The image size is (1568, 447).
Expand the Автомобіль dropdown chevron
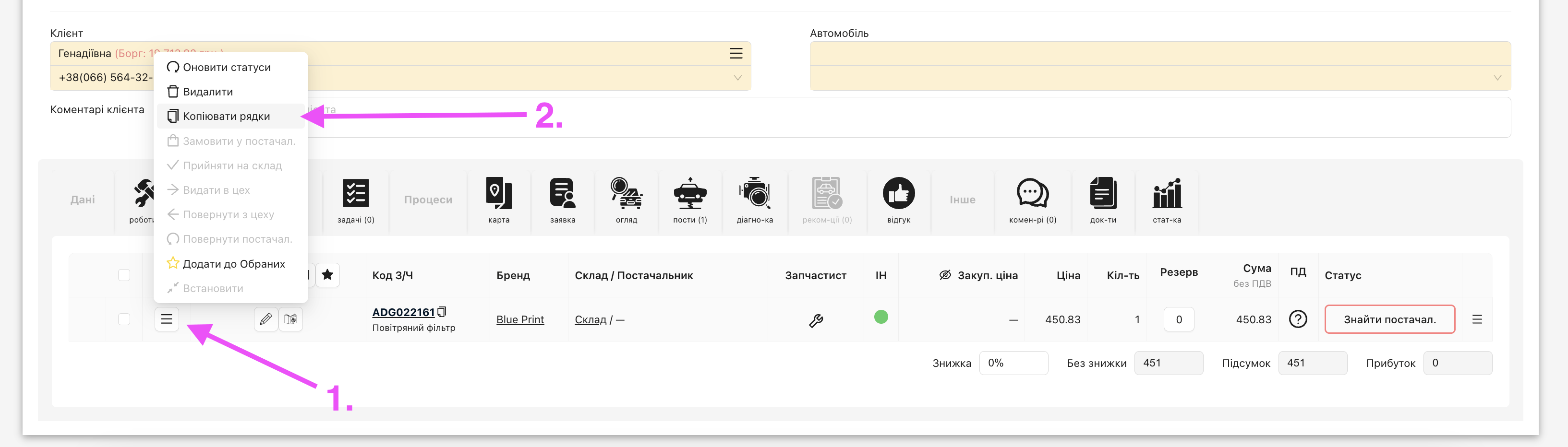tap(1497, 78)
